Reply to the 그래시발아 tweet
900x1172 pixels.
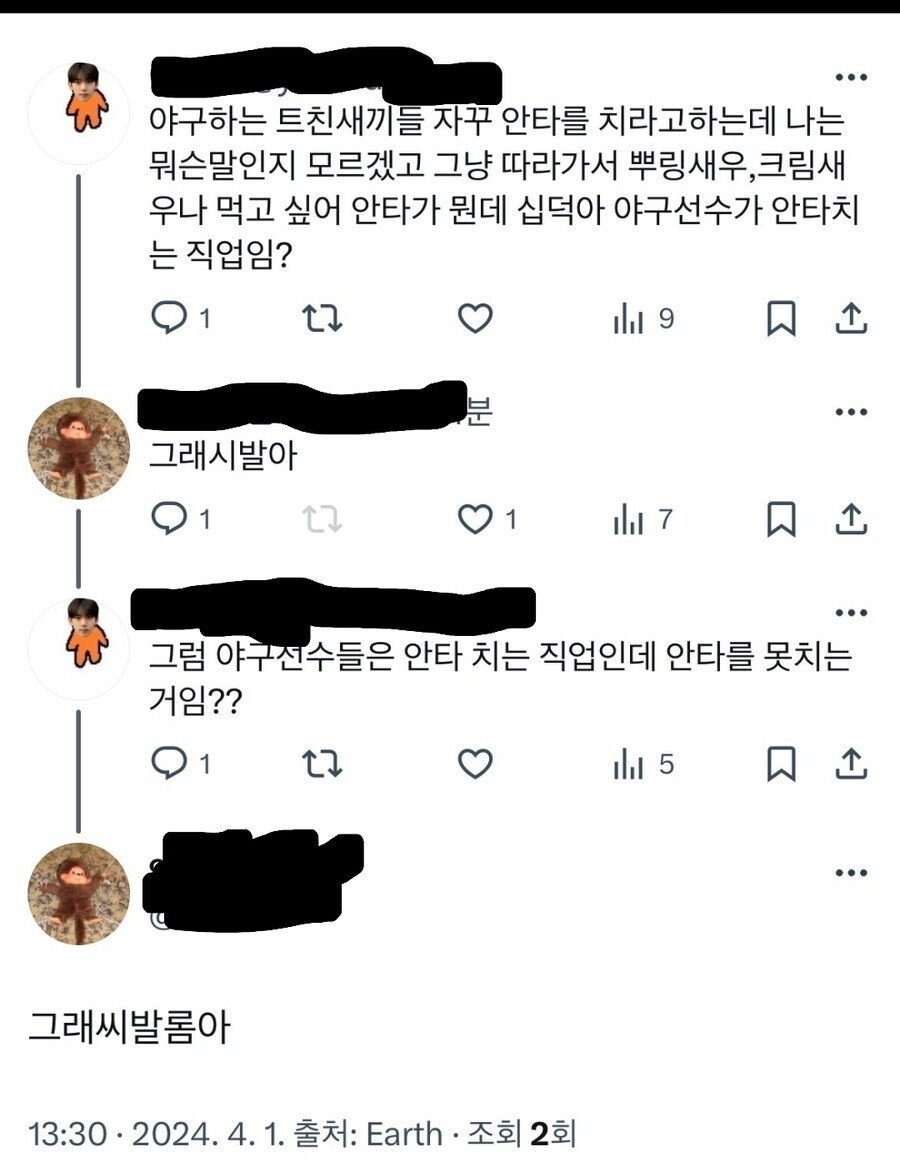[168, 519]
